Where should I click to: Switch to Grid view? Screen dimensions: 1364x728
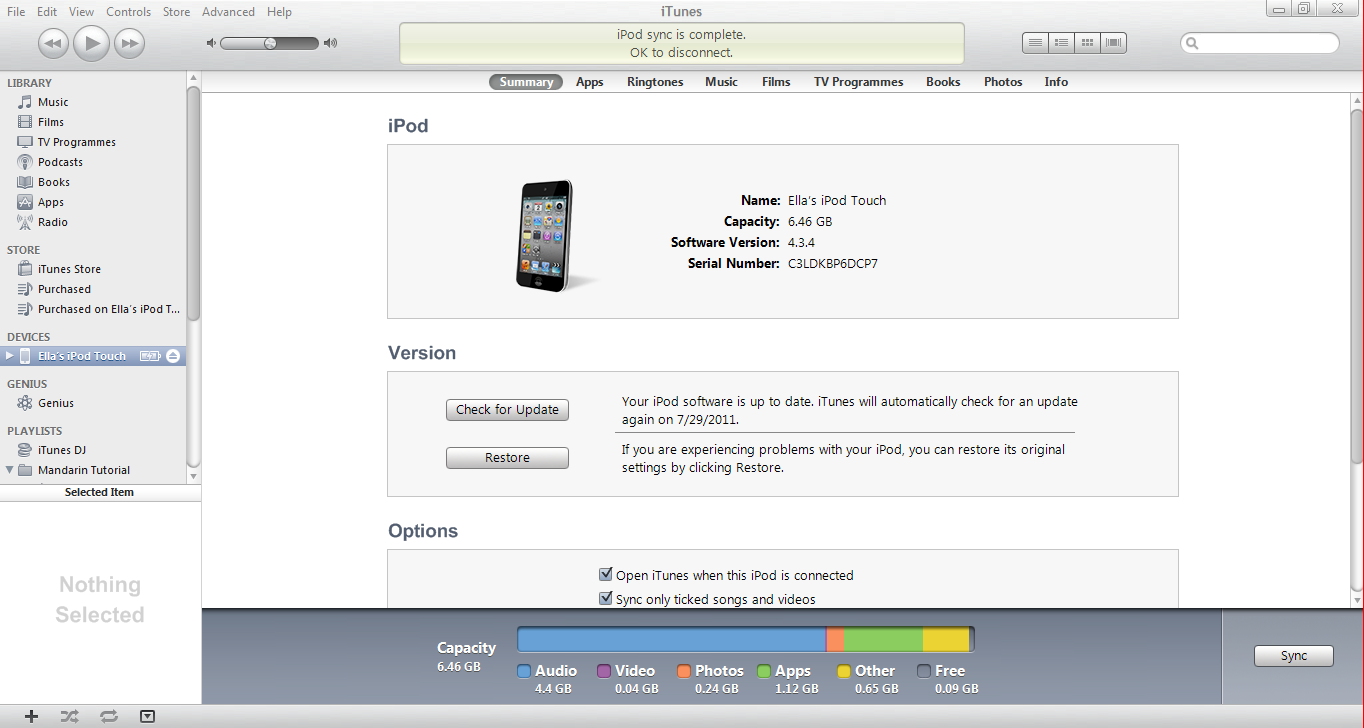click(x=1086, y=42)
